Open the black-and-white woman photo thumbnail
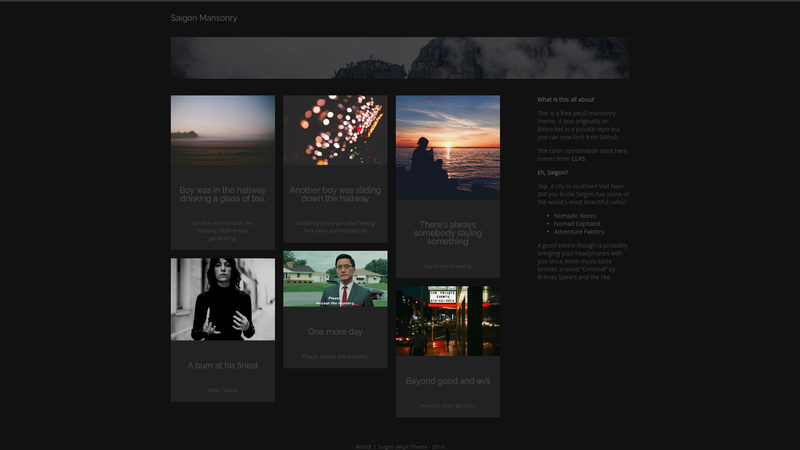The height and width of the screenshot is (450, 800). coord(223,299)
